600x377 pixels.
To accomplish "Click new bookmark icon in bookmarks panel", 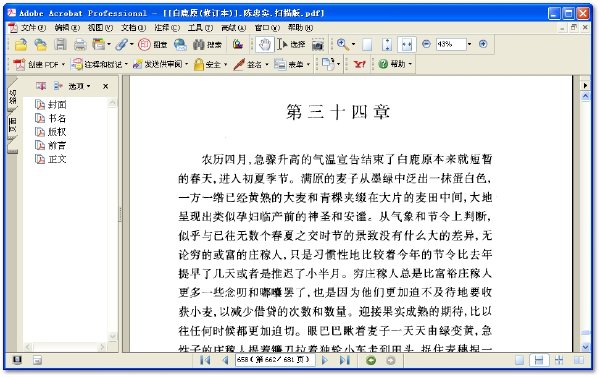I will 41,86.
